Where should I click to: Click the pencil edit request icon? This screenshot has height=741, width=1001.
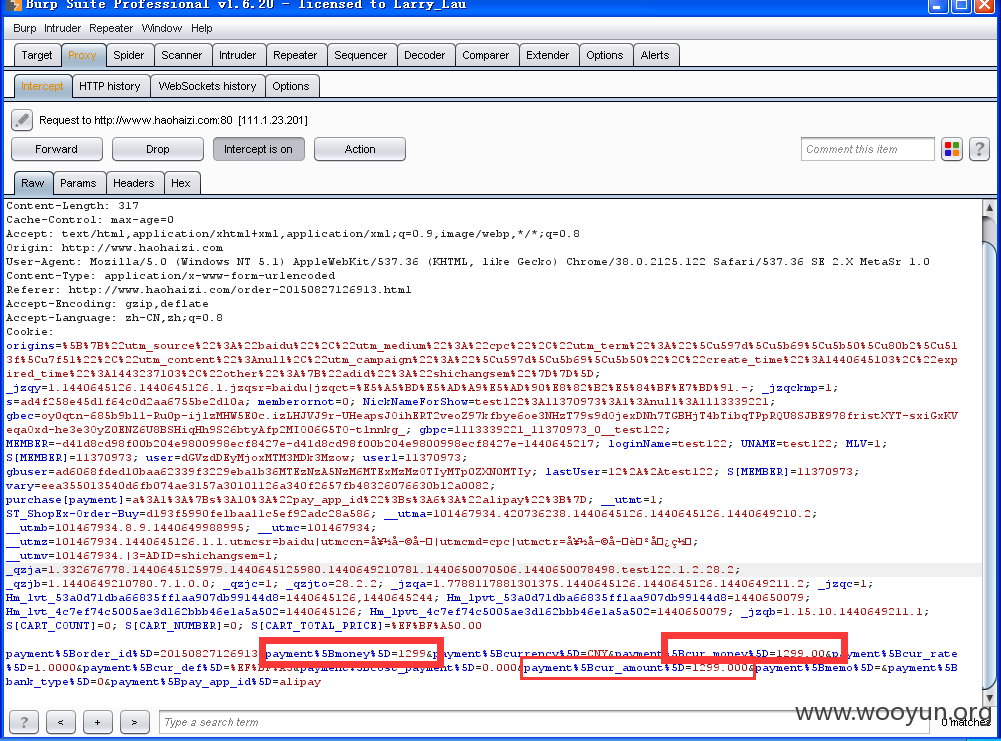point(22,120)
